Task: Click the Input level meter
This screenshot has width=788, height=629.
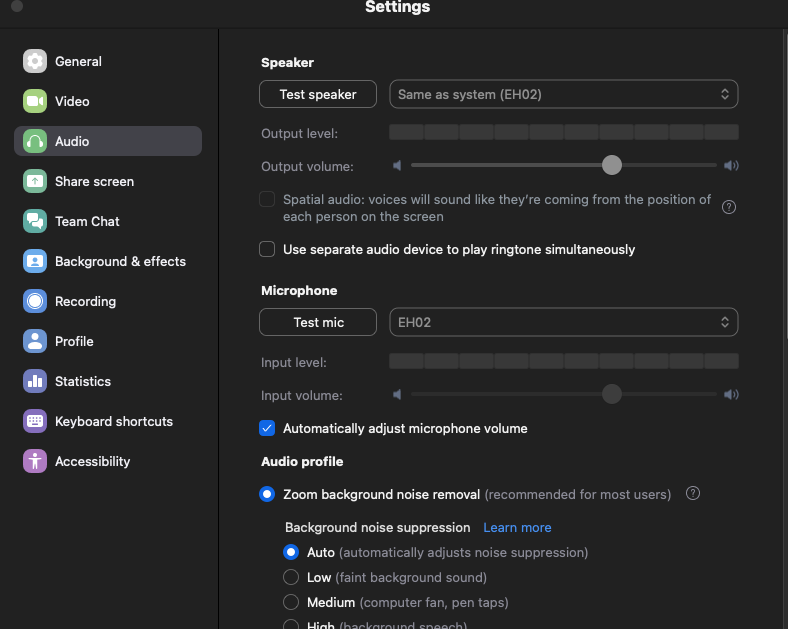Action: click(563, 361)
